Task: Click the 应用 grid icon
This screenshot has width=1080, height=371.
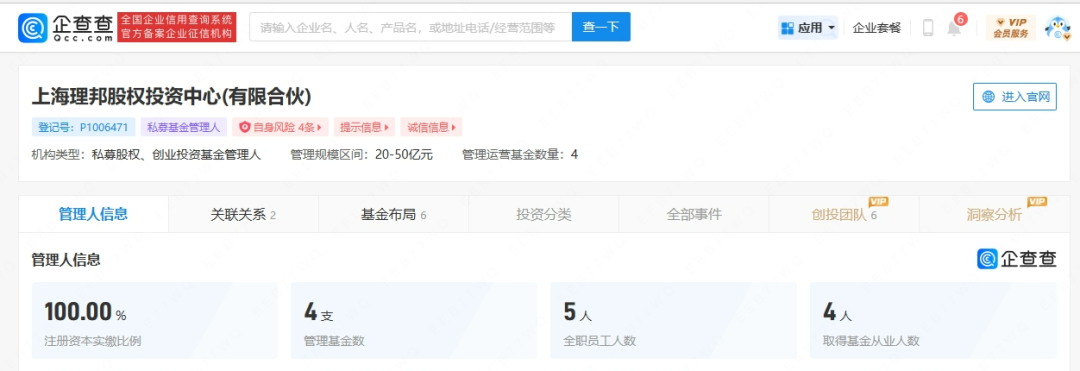Action: (x=787, y=28)
